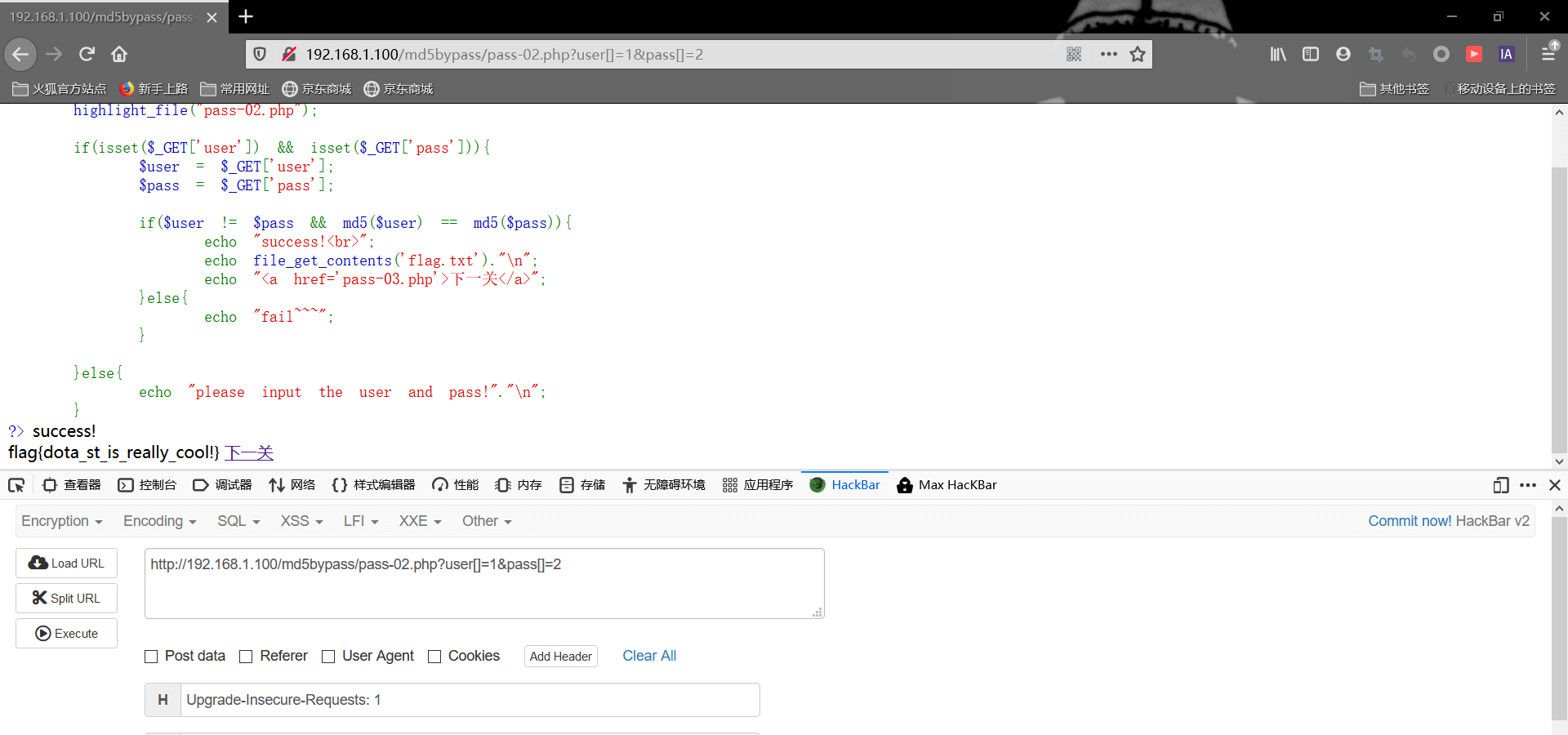This screenshot has width=1568, height=735.
Task: Expand the Encryption dropdown
Action: pos(62,521)
